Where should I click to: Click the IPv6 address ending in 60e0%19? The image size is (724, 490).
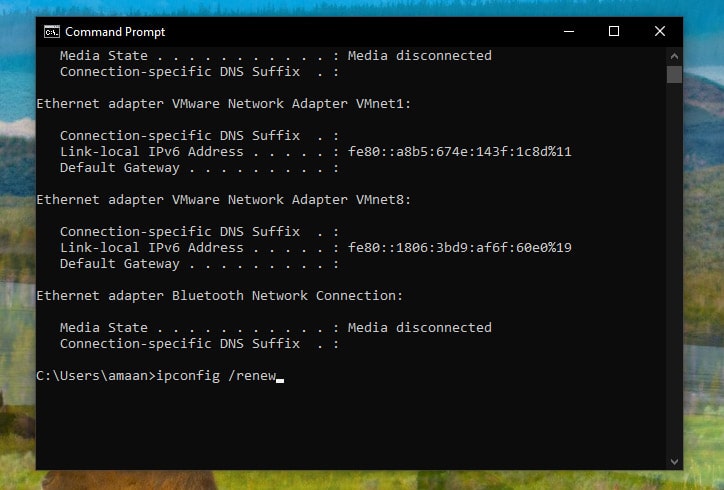coord(459,248)
